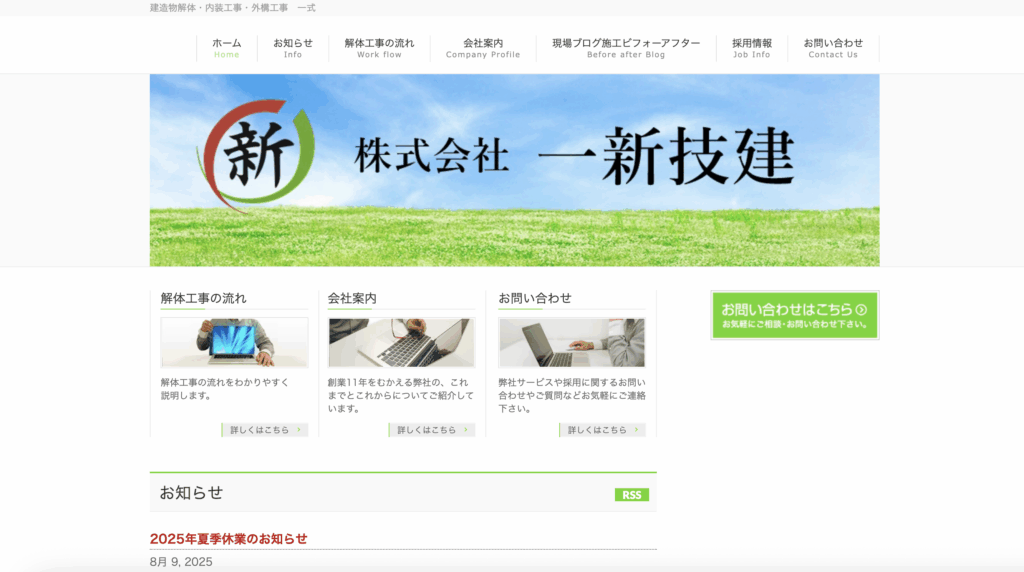Click the 会社案内 laptop thumbnail

coord(402,343)
